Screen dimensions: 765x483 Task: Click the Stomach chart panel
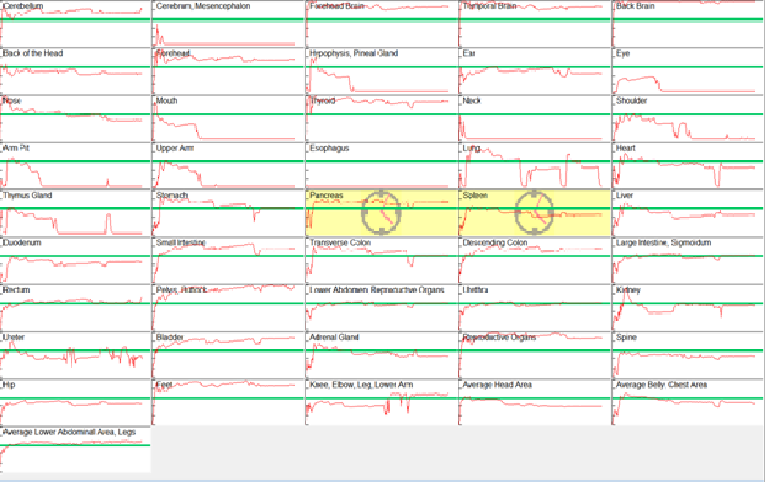[228, 212]
